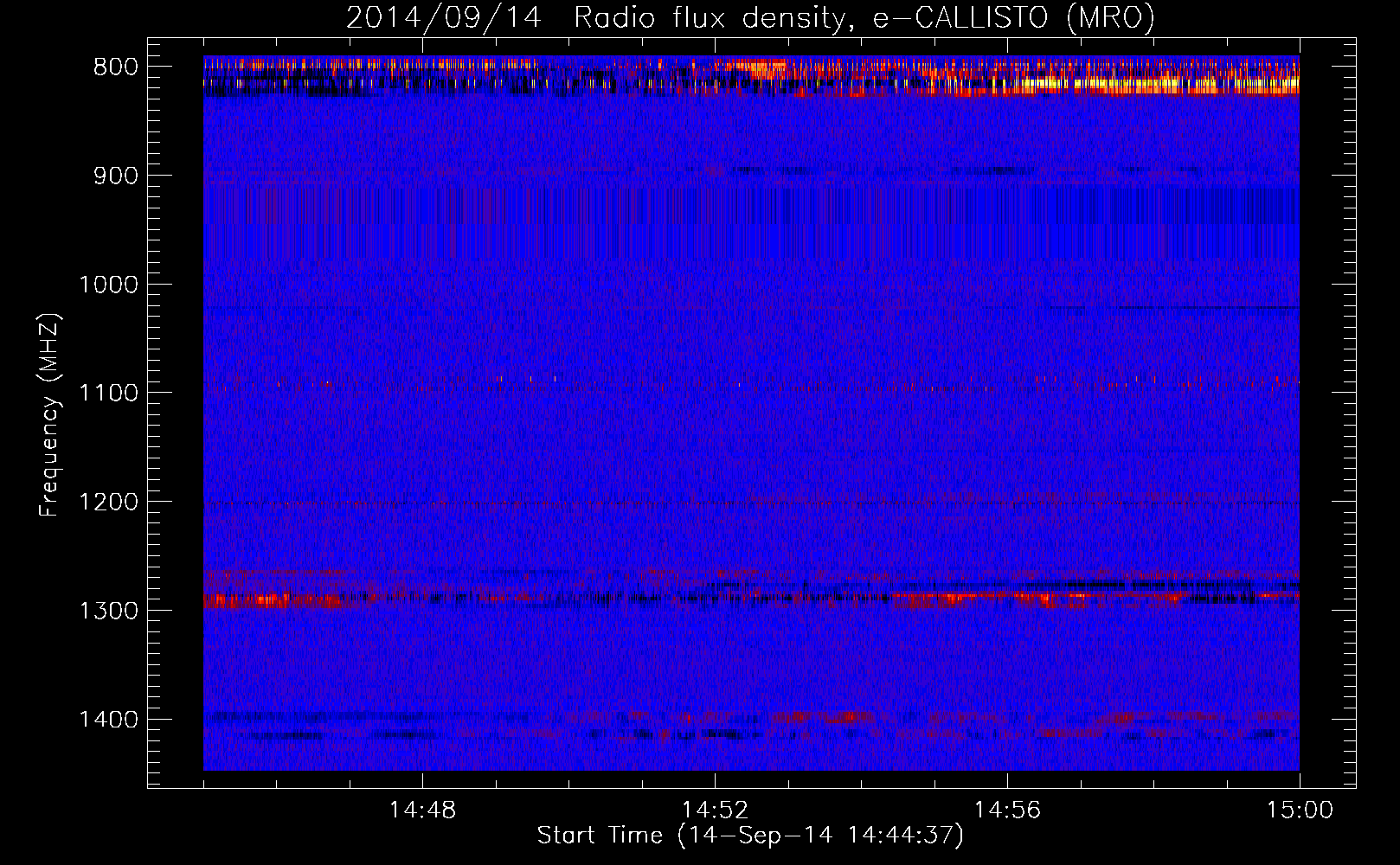Image resolution: width=1400 pixels, height=865 pixels.
Task: Click the 'Start Time (14-Sep-14 14:44:37)' label
Action: [x=750, y=836]
